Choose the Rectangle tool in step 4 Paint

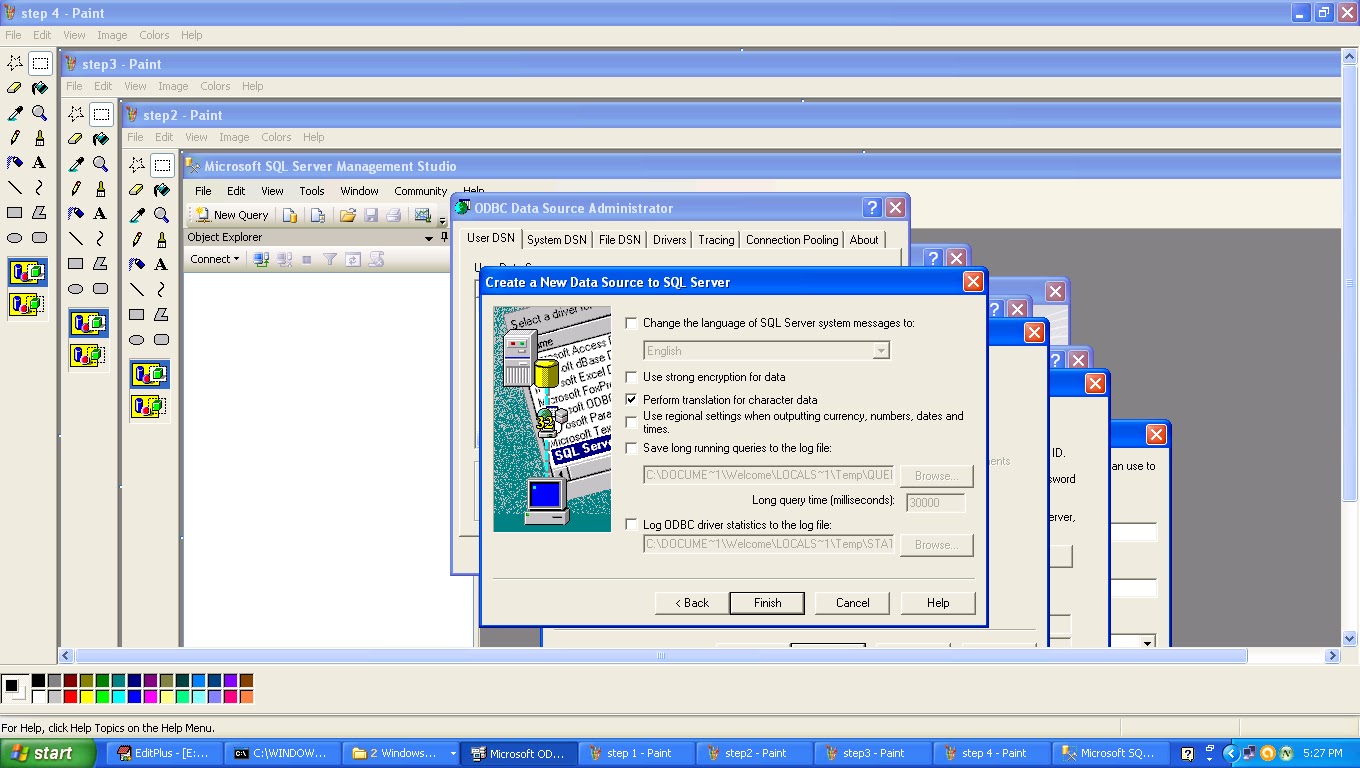15,213
